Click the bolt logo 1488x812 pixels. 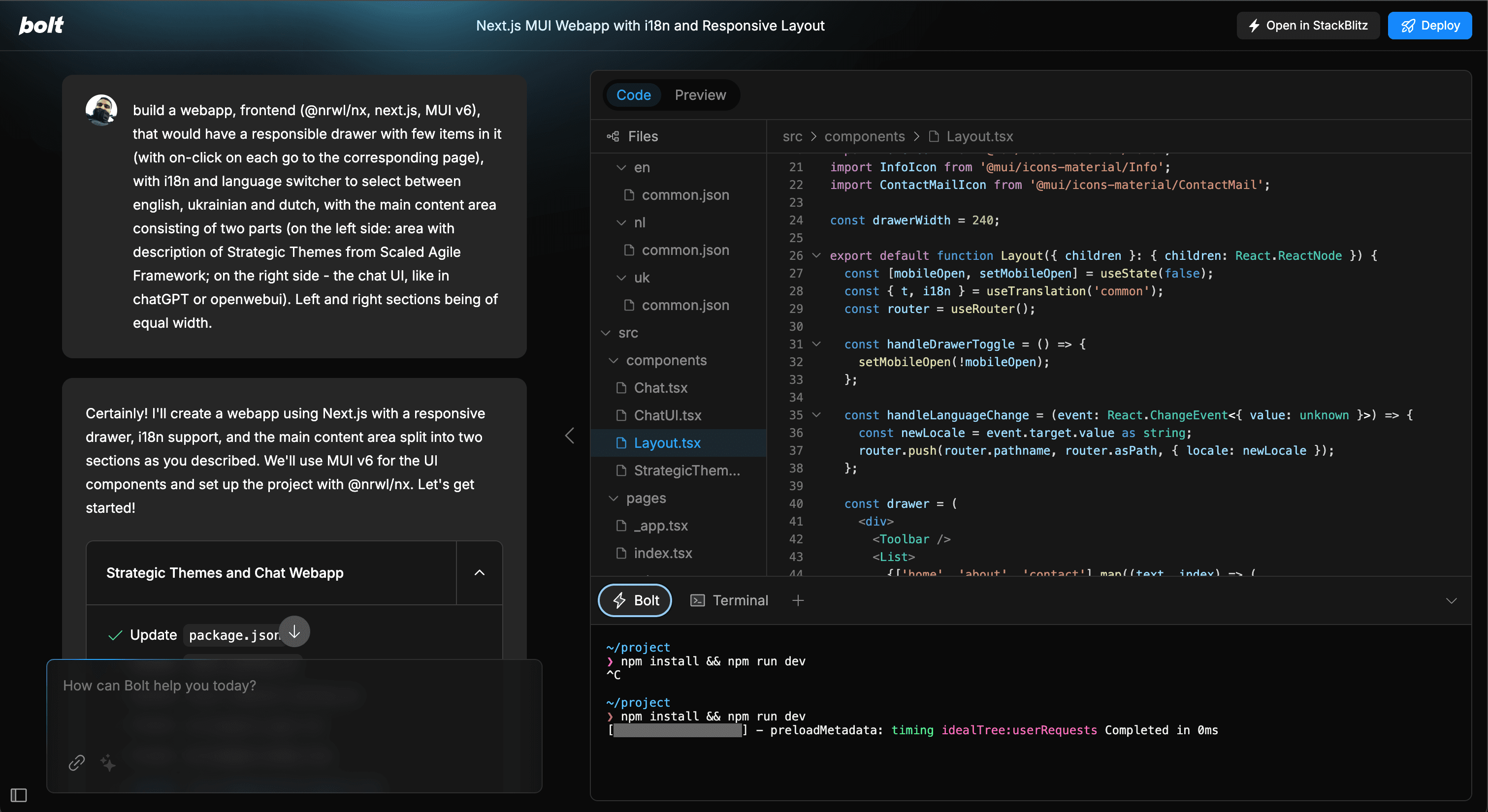pos(41,25)
